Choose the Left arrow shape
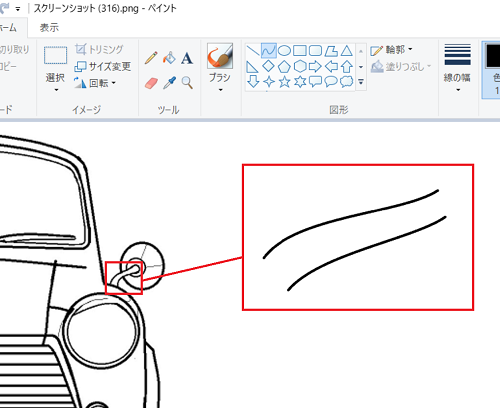This screenshot has width=500, height=408. 331,66
